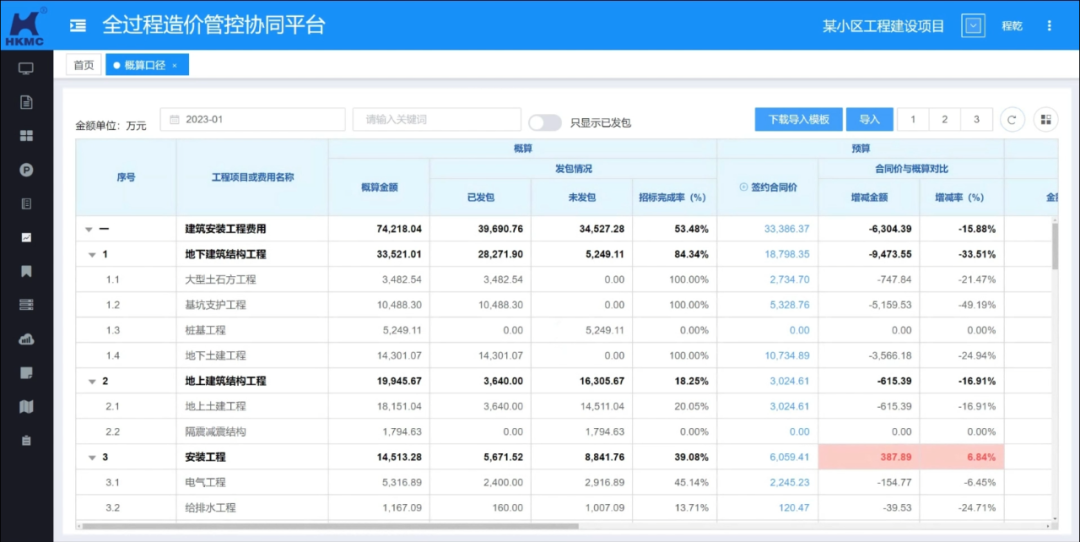Open the line chart icon in sidebar
The image size is (1080, 542).
click(x=26, y=238)
